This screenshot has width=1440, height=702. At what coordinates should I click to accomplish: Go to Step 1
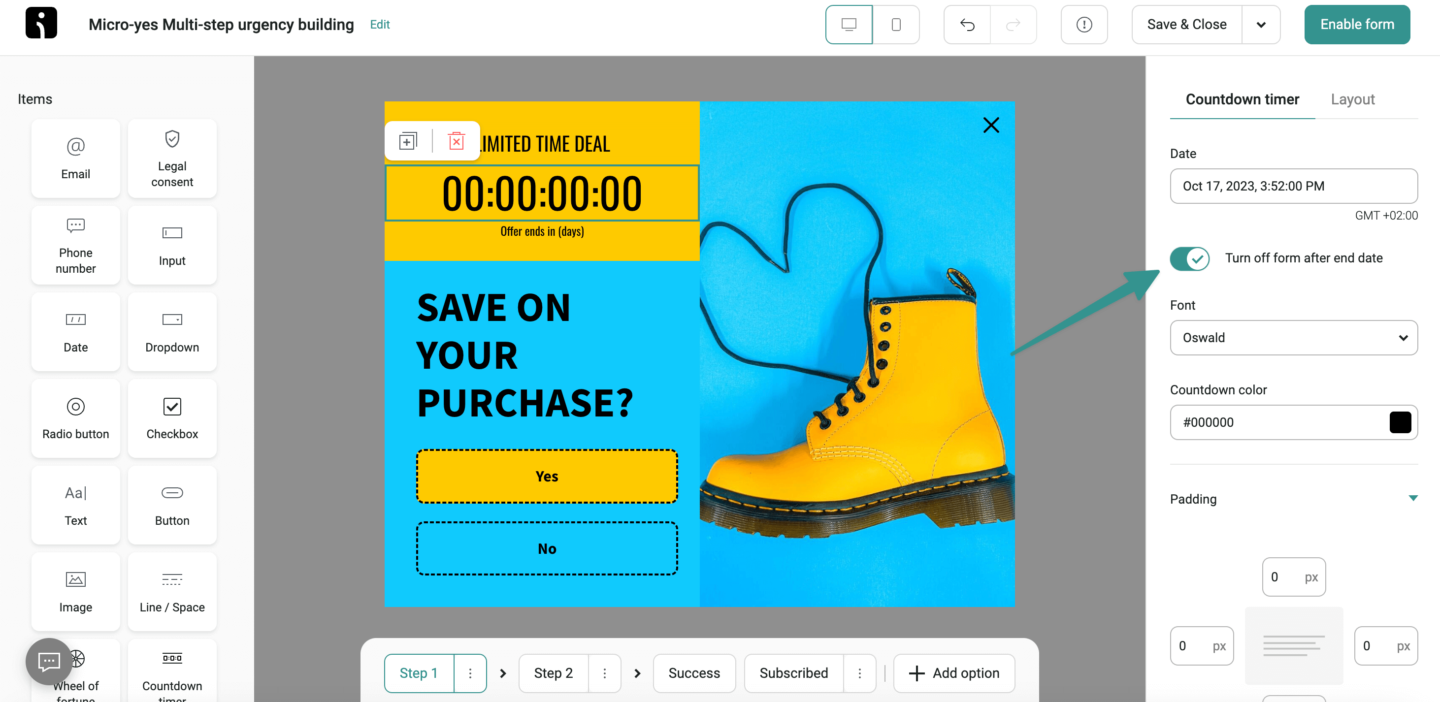(x=419, y=673)
